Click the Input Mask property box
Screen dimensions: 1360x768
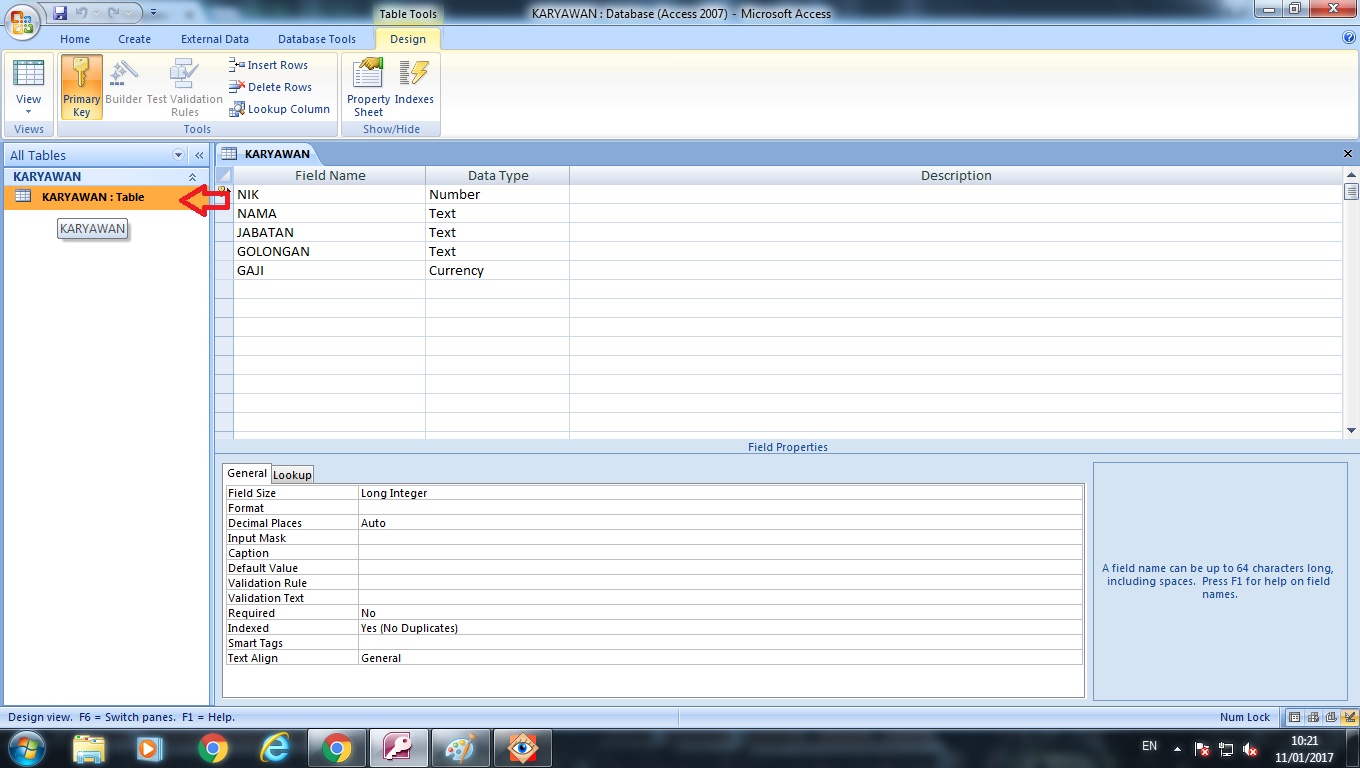click(721, 538)
